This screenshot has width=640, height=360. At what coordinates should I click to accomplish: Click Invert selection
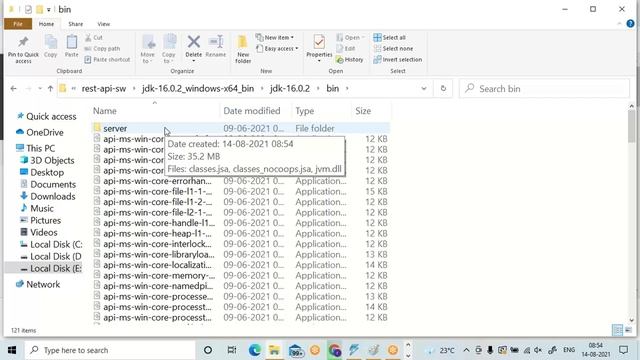398,60
